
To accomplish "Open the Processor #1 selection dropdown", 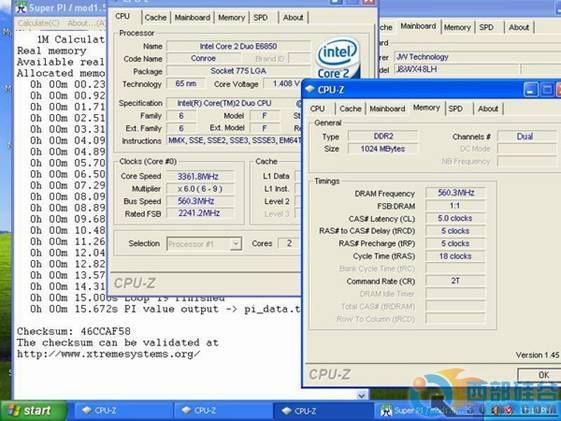I will point(235,244).
